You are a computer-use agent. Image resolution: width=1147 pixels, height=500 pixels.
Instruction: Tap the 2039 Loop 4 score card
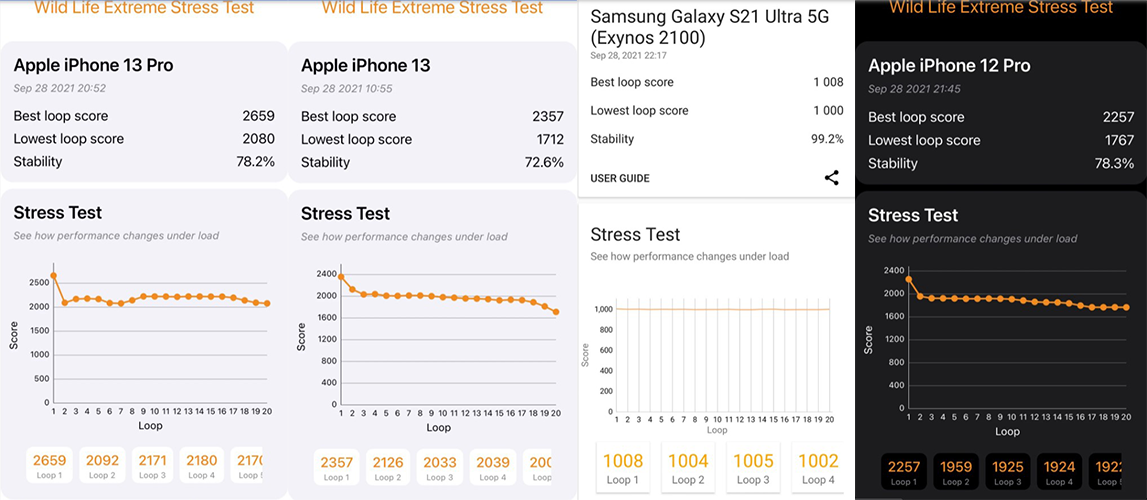click(x=492, y=467)
